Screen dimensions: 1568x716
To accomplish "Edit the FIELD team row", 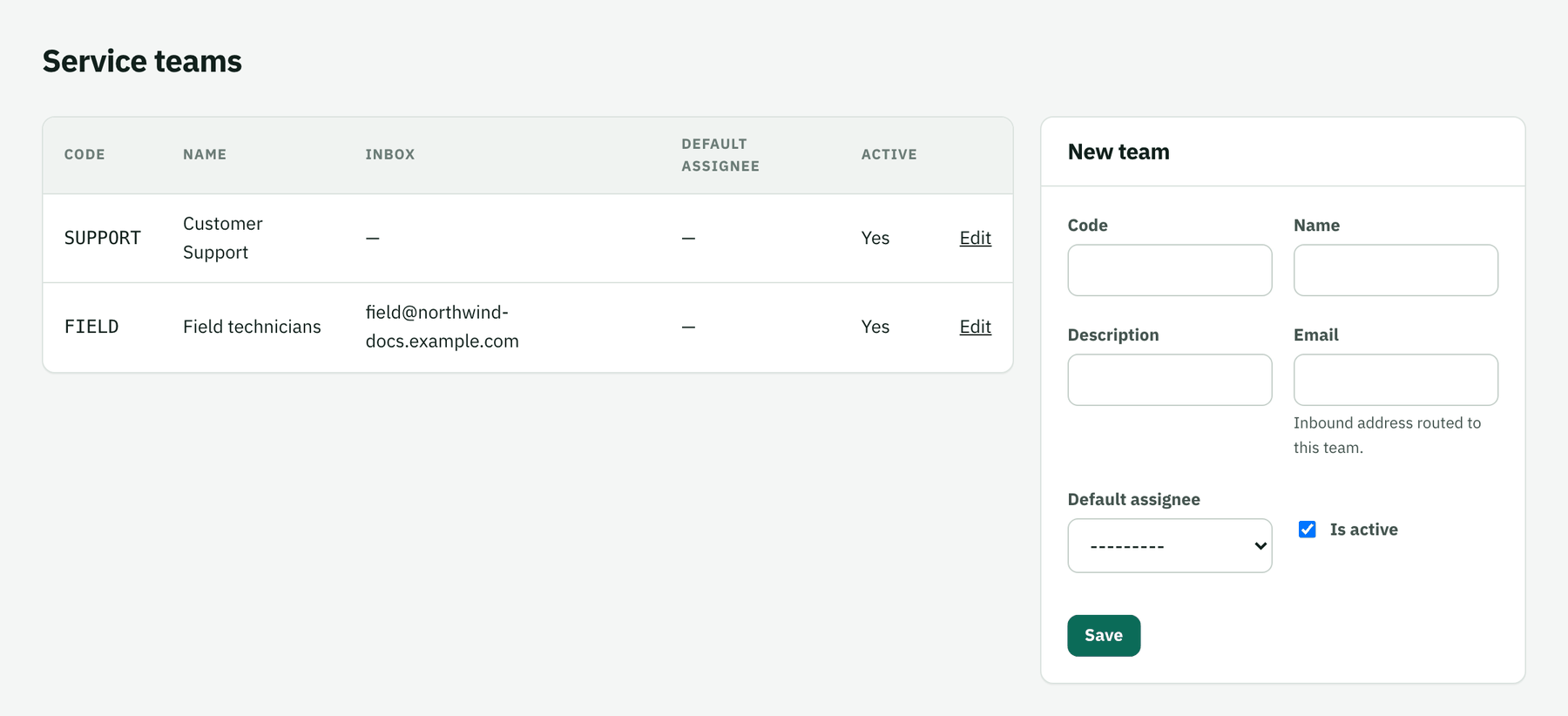I will 975,327.
